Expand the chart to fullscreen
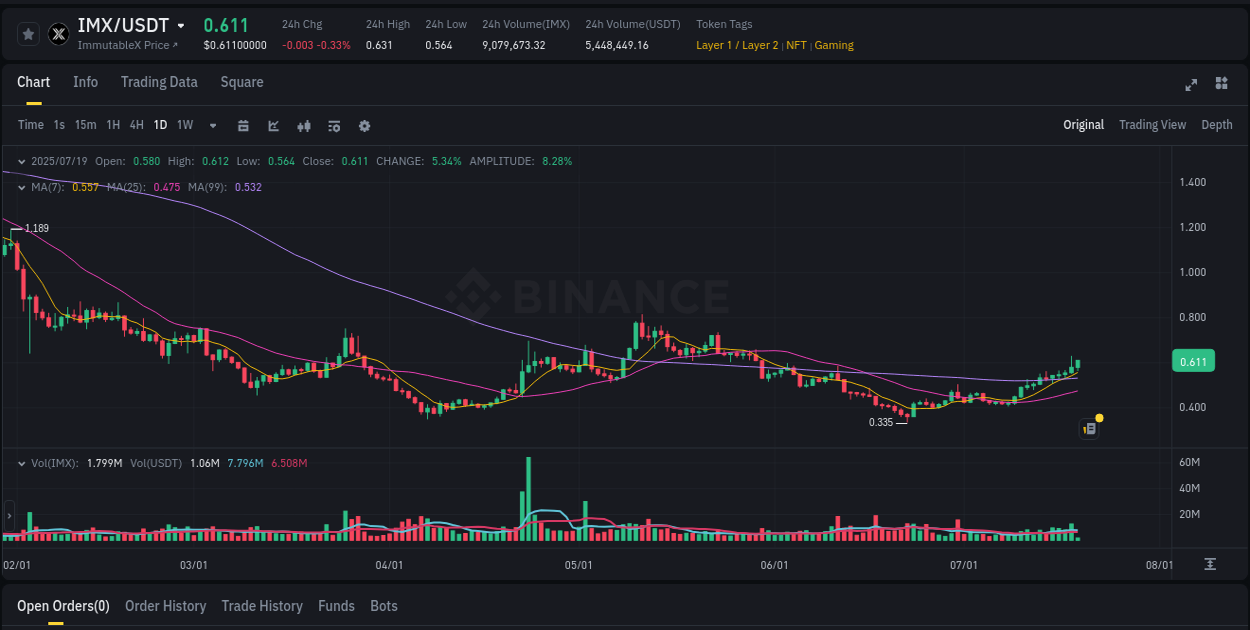This screenshot has width=1250, height=630. click(x=1190, y=85)
